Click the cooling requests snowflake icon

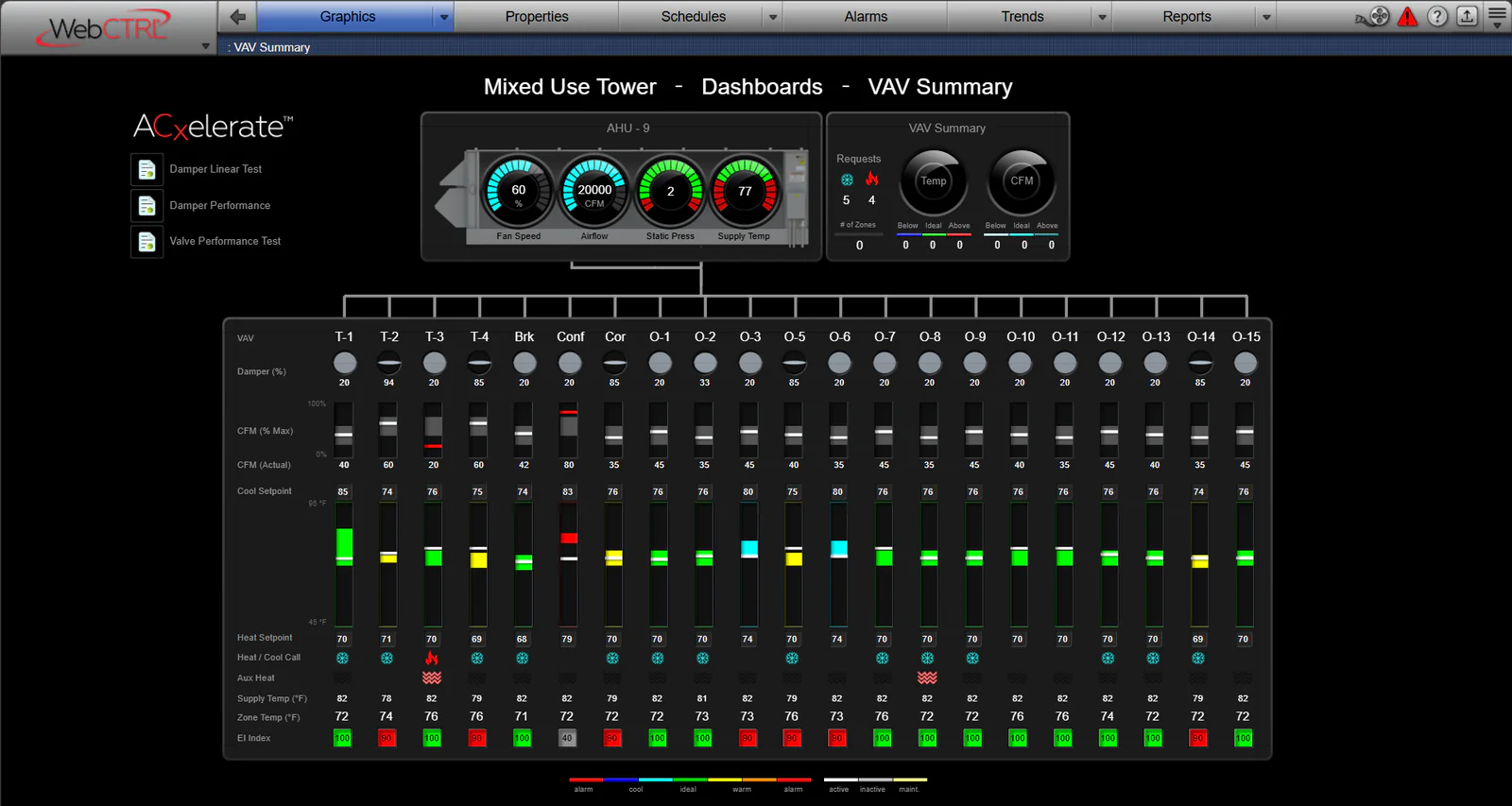click(x=847, y=180)
